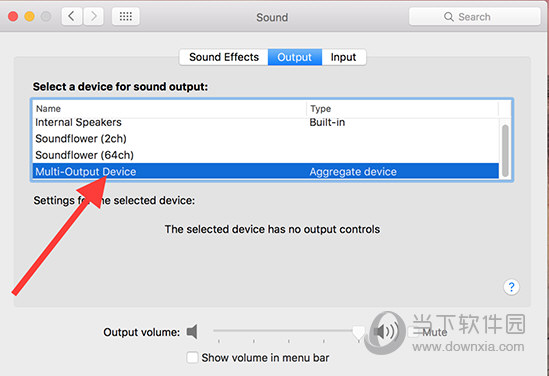This screenshot has width=549, height=376.
Task: Go forward with the right chevron
Action: 93,16
